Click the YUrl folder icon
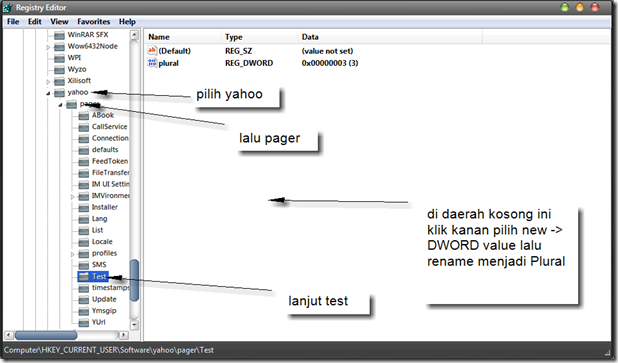Image resolution: width=618 pixels, height=363 pixels. [84, 322]
